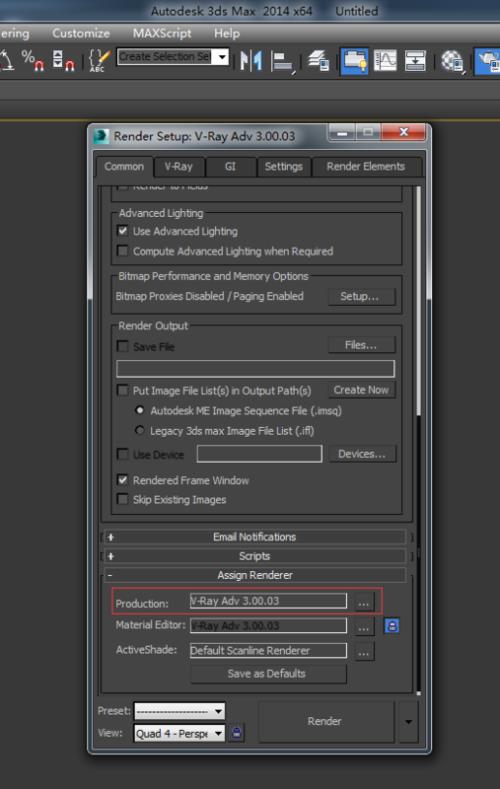
Task: Open the Material Editor icon
Action: (x=452, y=61)
